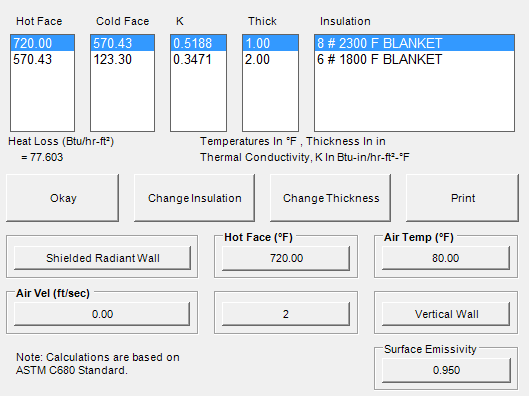Click the Okay button
The image size is (529, 396).
(x=62, y=198)
